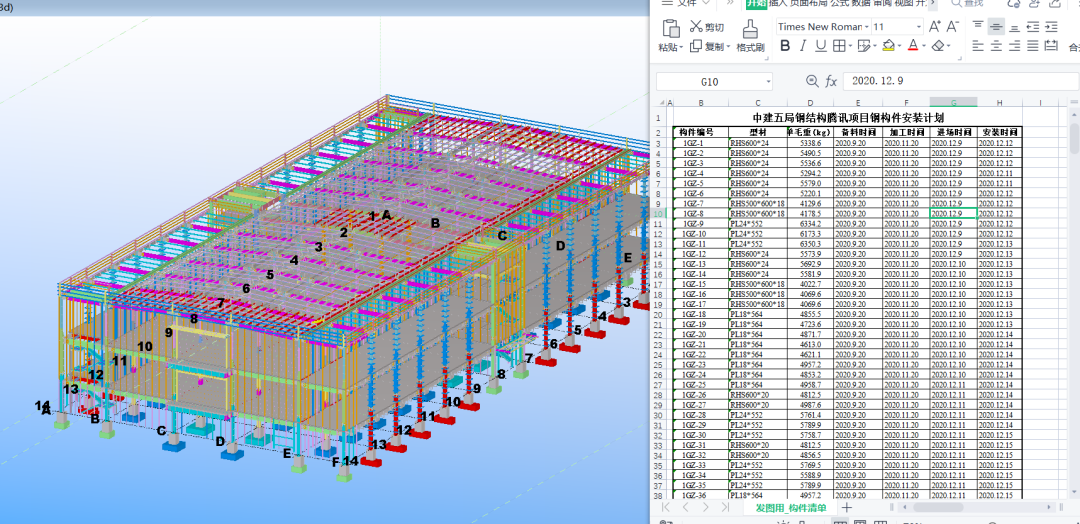Expand the eraser clear dropdown arrow
This screenshot has width=1080, height=524.
point(948,47)
